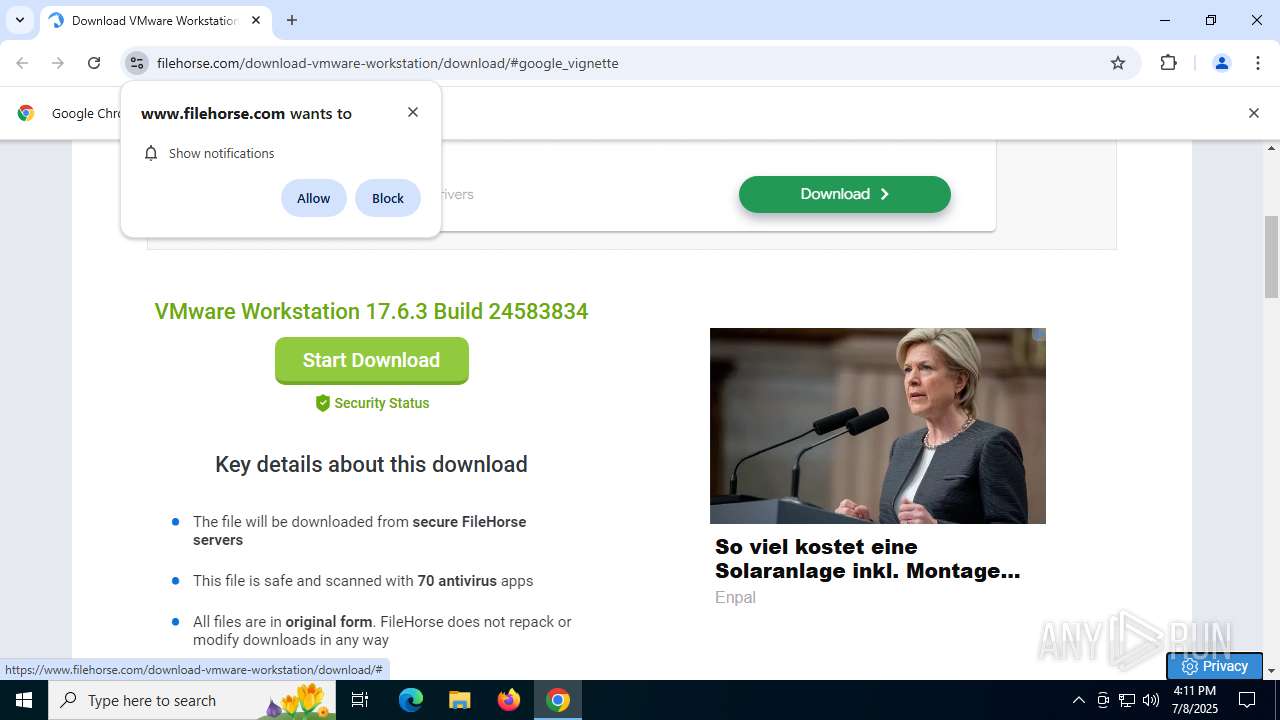
Task: Click scrollbar down arrow
Action: tap(1272, 671)
